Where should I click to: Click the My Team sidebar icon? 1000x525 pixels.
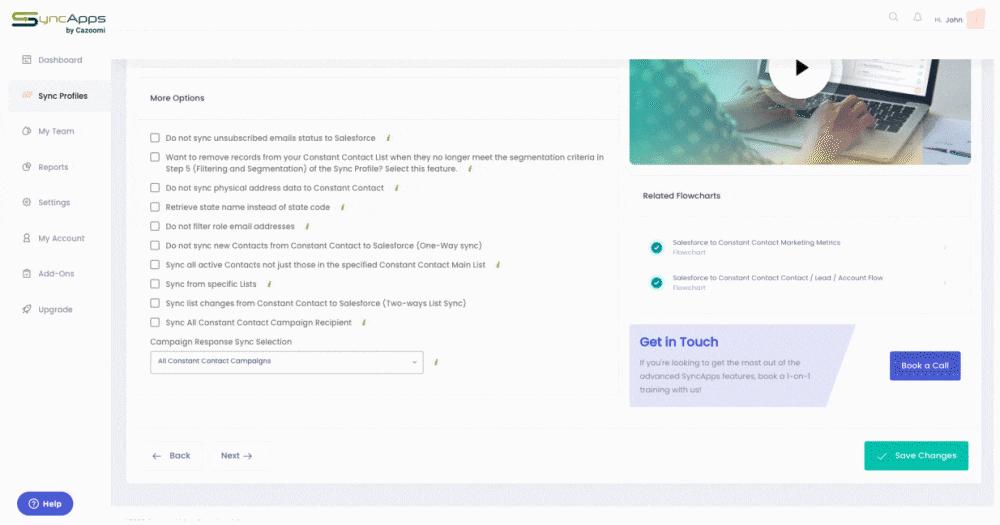tap(27, 131)
